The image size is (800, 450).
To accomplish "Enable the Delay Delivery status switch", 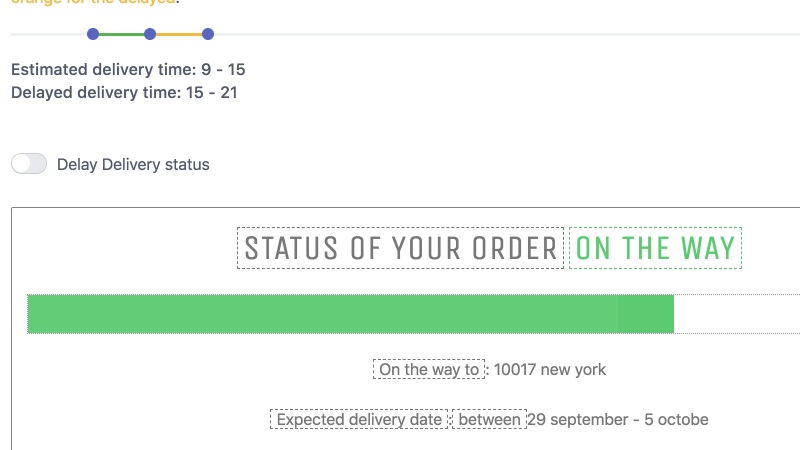I will point(29,164).
